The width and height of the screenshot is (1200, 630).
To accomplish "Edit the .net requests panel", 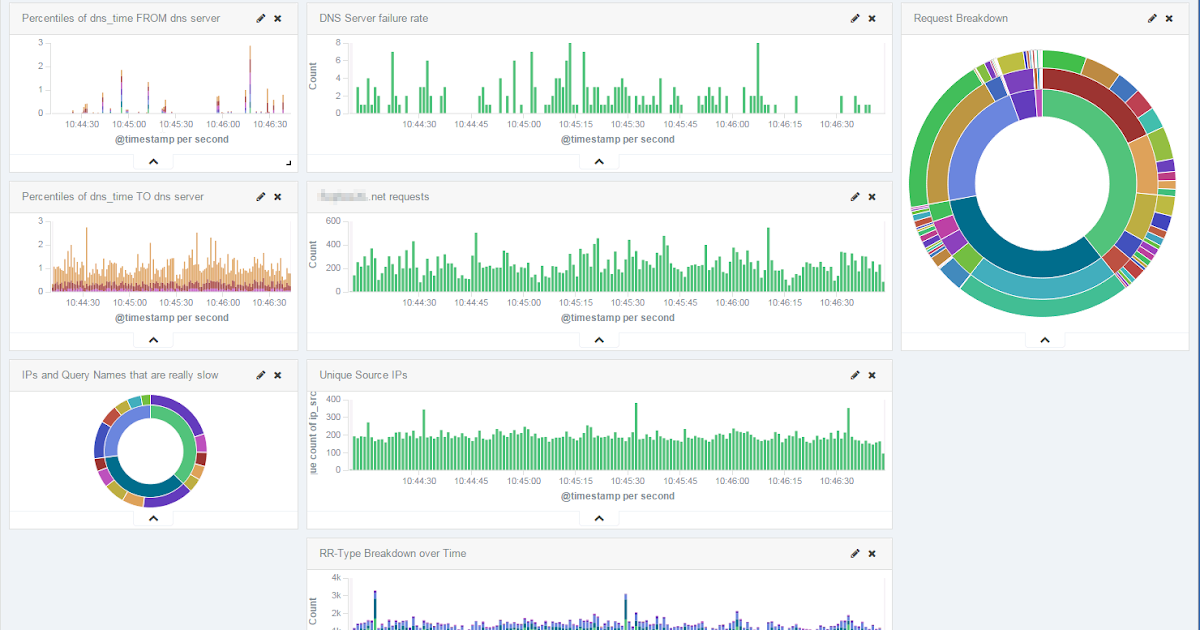I will (x=855, y=196).
